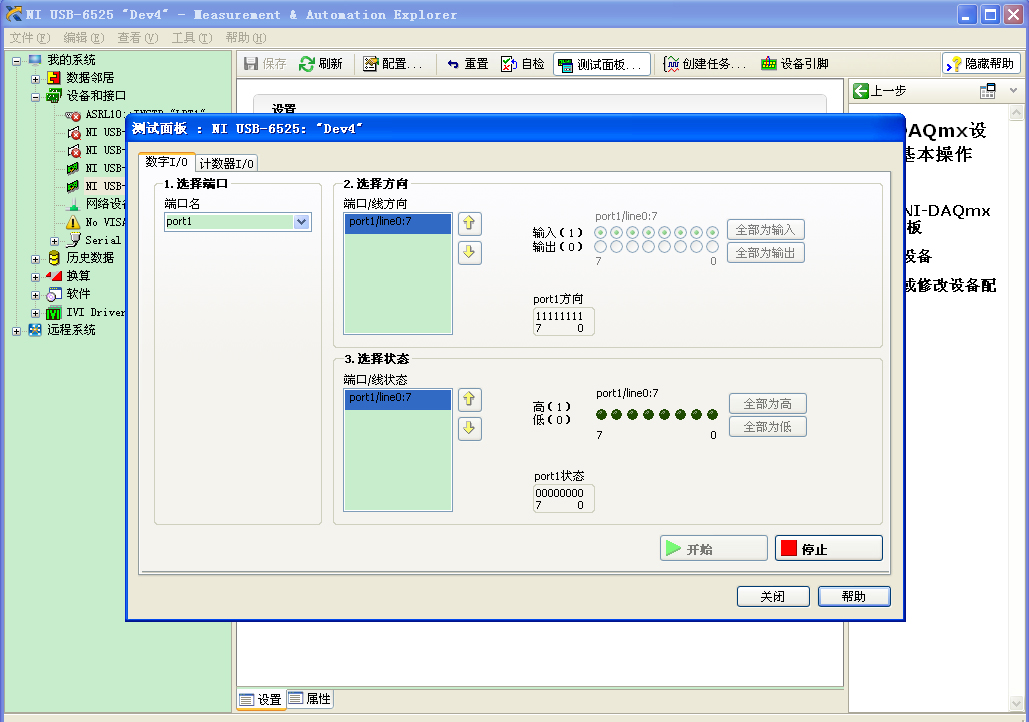1029x722 pixels.
Task: Click 隐藏帮助 hide help button
Action: pos(981,64)
